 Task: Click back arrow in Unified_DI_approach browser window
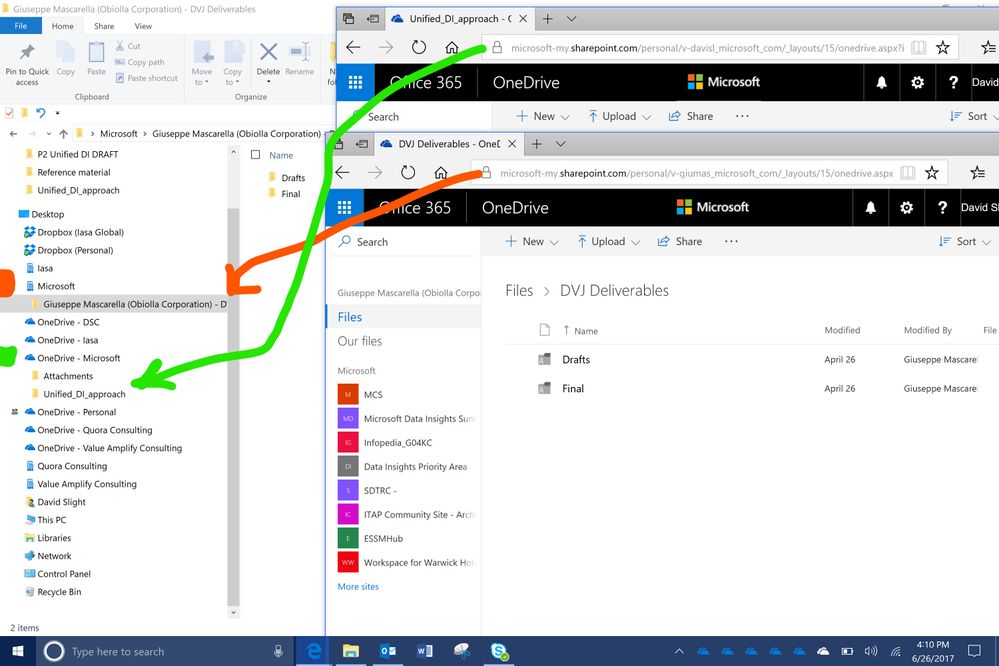click(353, 47)
